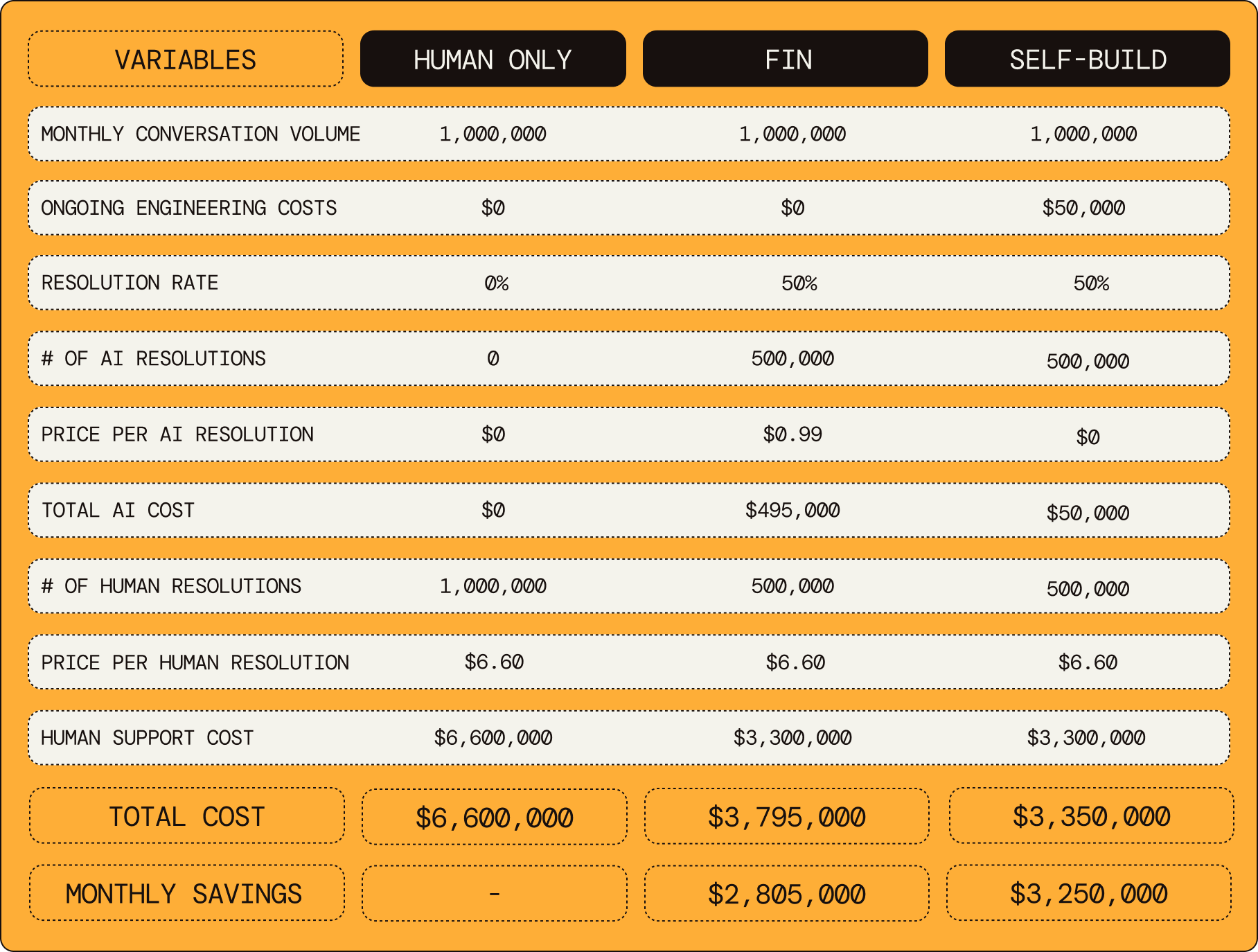Click the Monthly Conversation Volume row label
The height and width of the screenshot is (952, 1258).
coord(200,134)
